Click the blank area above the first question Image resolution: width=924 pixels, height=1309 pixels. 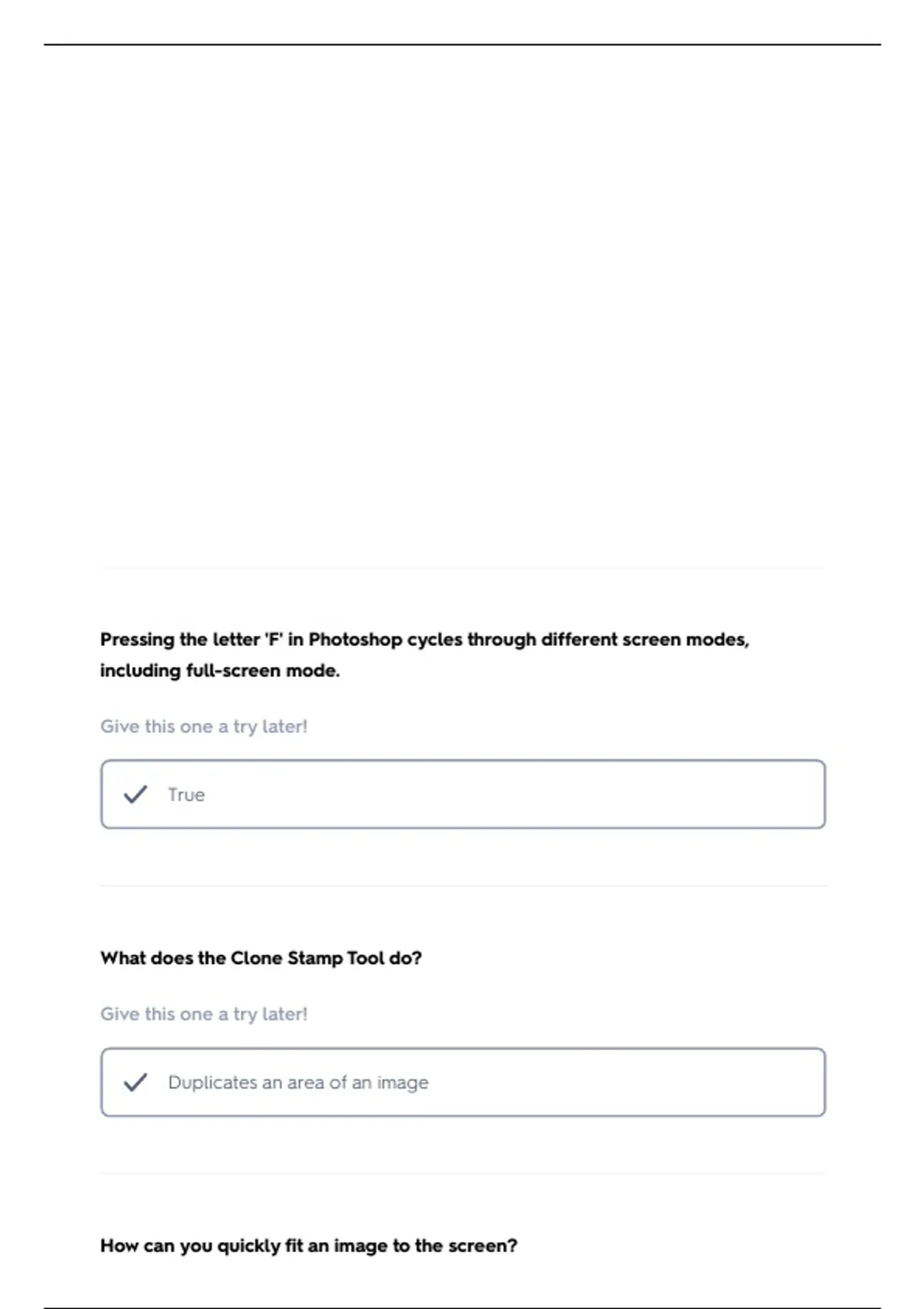462,308
